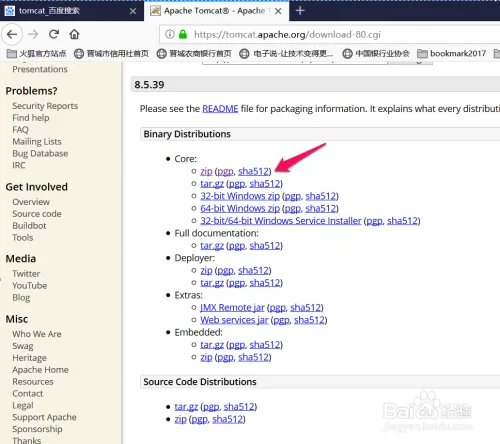Switch to the tomcat Baidu search tab
The width and height of the screenshot is (500, 444).
72,11
